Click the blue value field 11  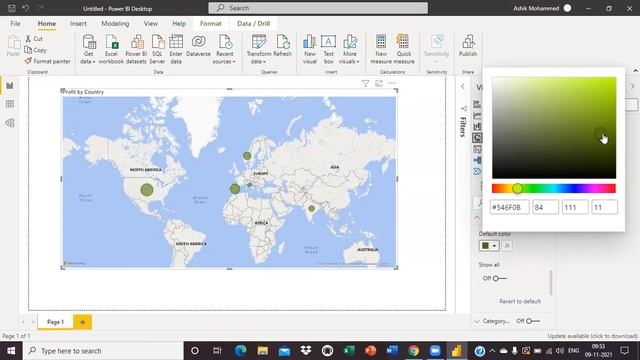tap(604, 207)
